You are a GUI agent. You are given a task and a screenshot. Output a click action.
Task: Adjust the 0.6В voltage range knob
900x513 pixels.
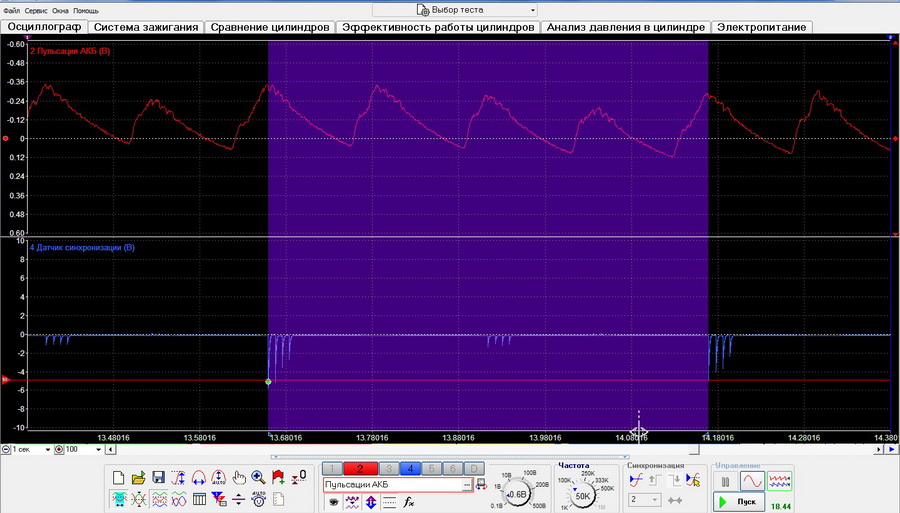pos(517,494)
